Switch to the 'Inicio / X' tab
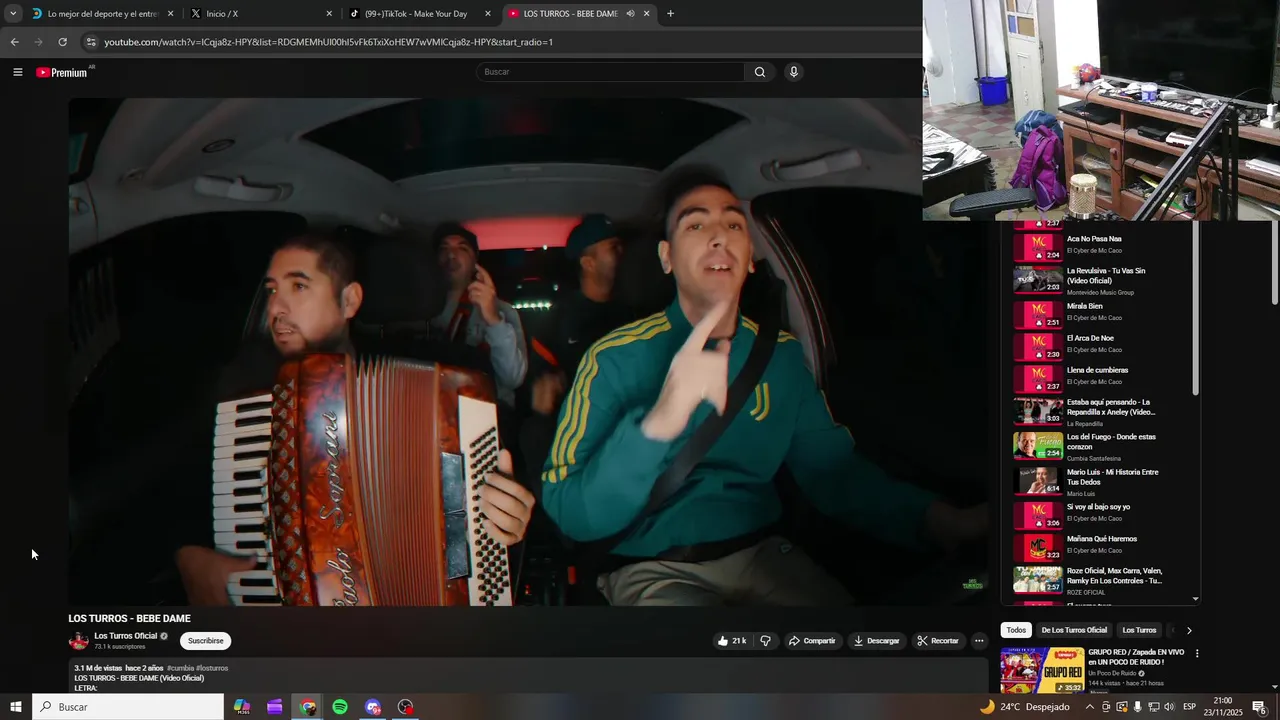This screenshot has height=720, width=1280. (260, 14)
